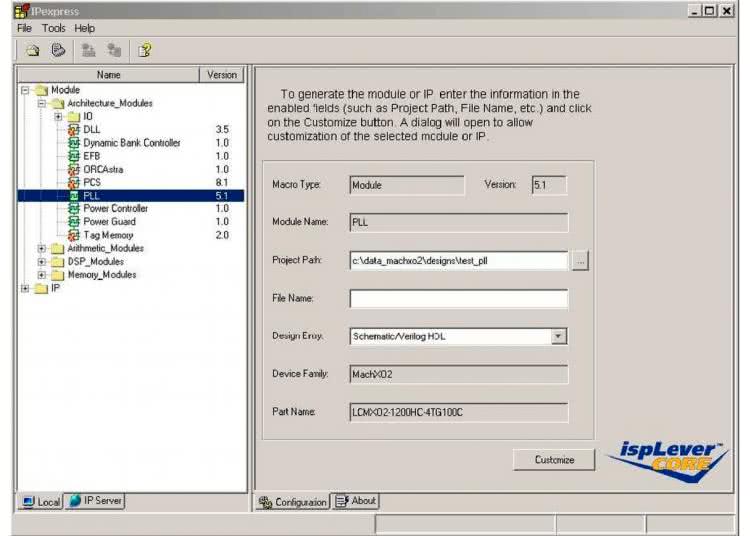The height and width of the screenshot is (536, 750).
Task: Select the Dynamic Bank Controller module
Action: [131, 143]
